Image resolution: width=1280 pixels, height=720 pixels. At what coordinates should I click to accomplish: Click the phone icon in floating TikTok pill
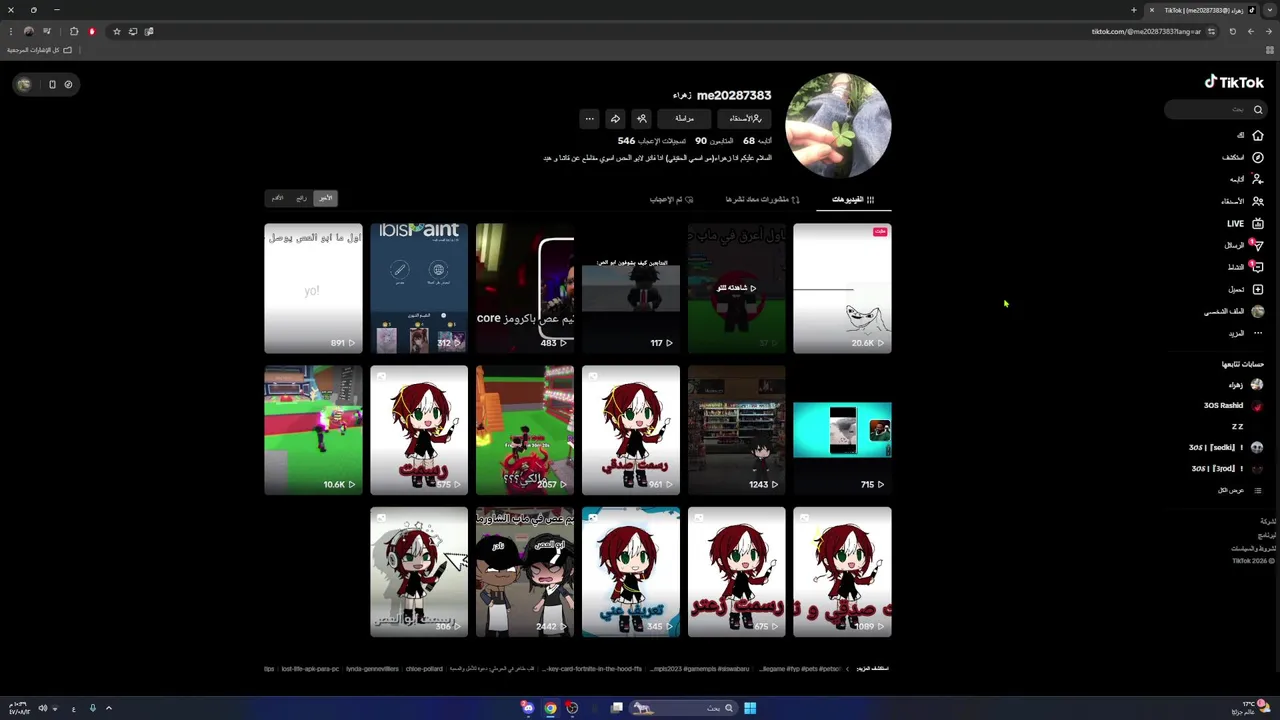(x=52, y=84)
